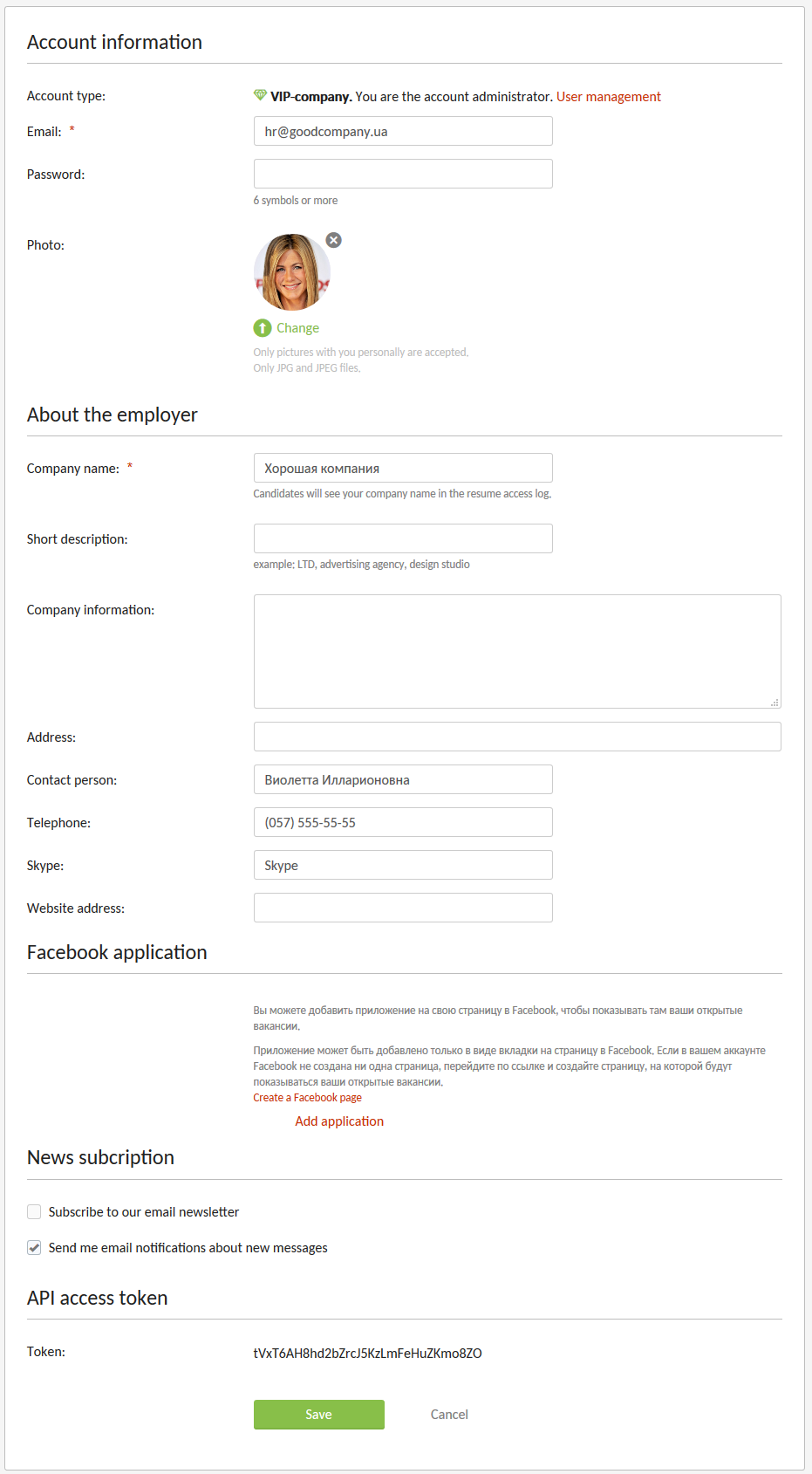
Task: Enable Subscribe to our email newsletter
Action: point(34,1211)
